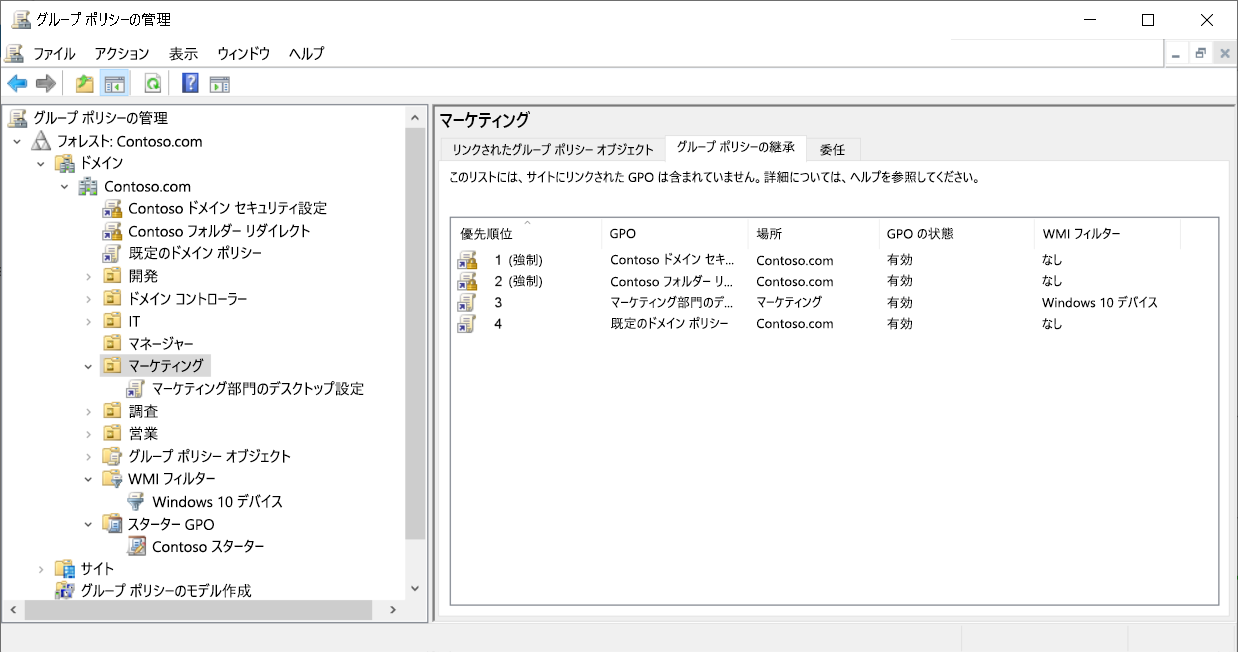Click the Windows 10 デバイス cell in list
Screen dimensions: 1238x652
(1099, 302)
